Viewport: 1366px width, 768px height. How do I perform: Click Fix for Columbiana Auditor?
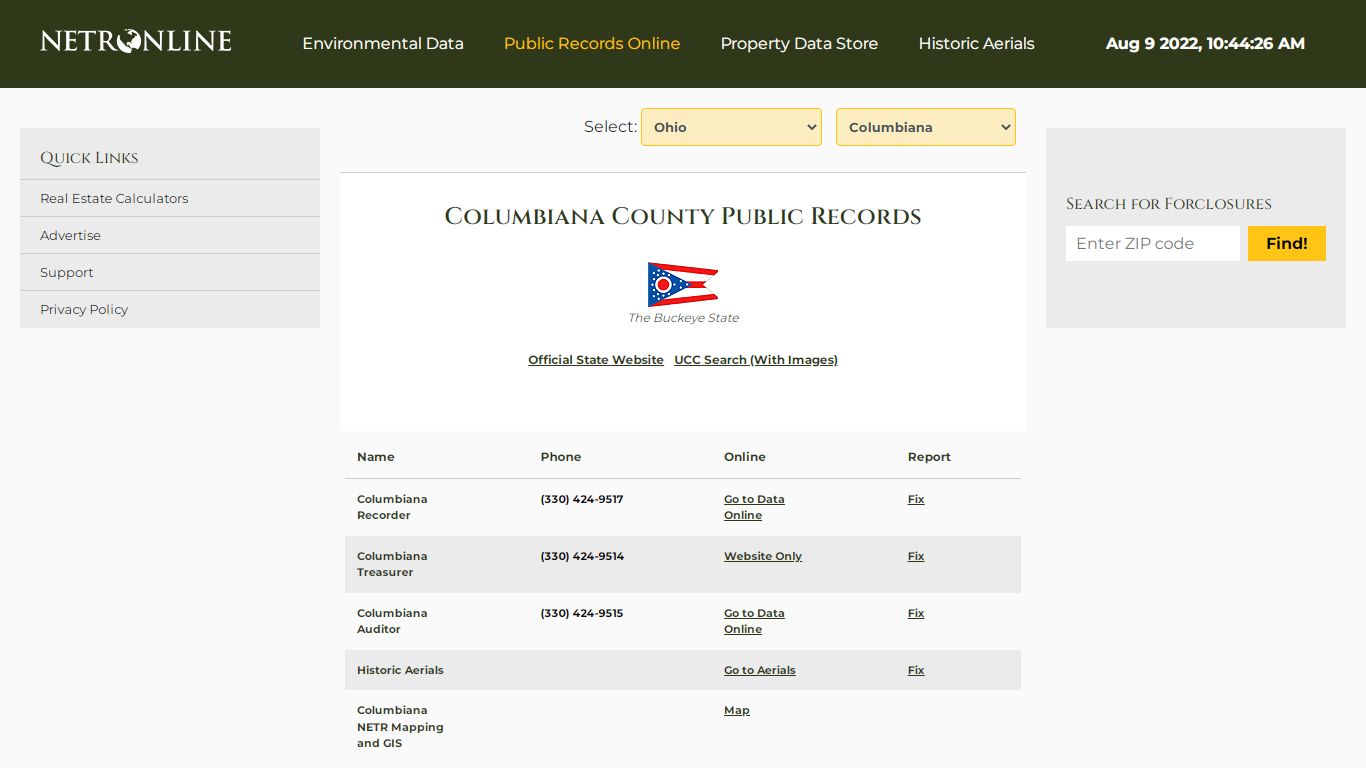[x=916, y=613]
